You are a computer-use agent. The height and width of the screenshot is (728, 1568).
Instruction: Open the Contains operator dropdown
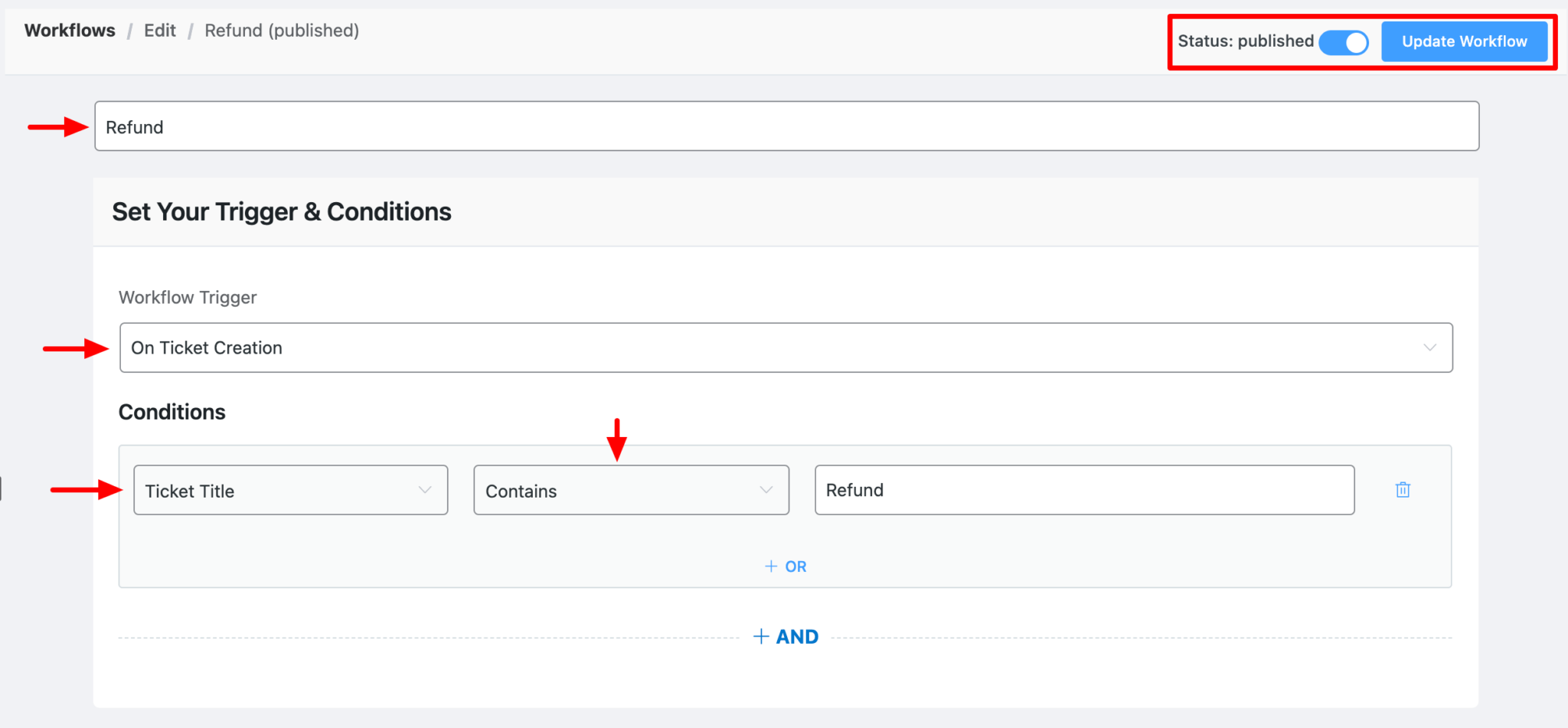(x=631, y=491)
